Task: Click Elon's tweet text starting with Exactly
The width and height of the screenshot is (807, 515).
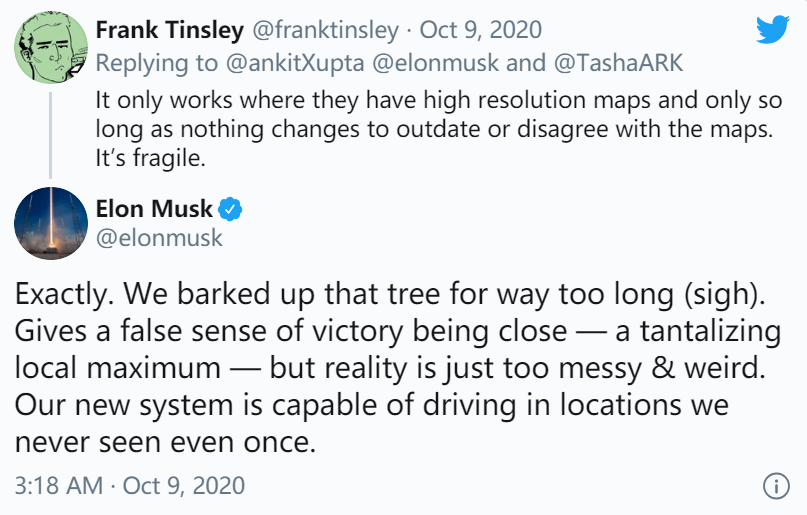Action: 397,367
